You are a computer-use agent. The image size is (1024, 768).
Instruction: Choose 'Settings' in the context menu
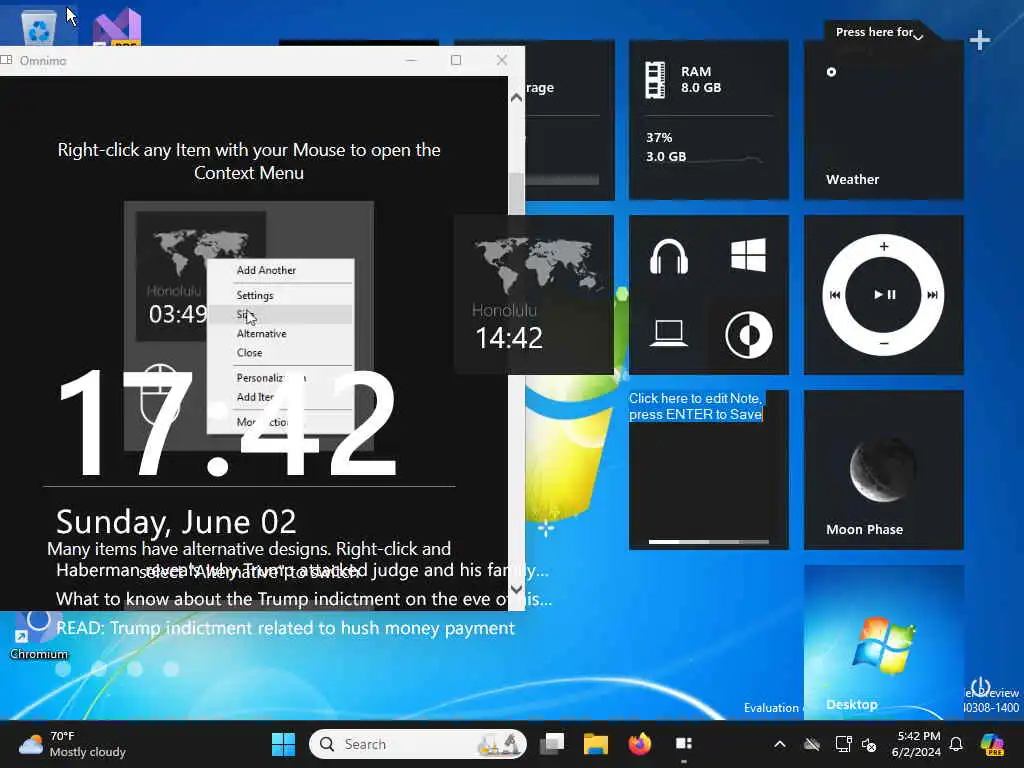[x=255, y=295]
